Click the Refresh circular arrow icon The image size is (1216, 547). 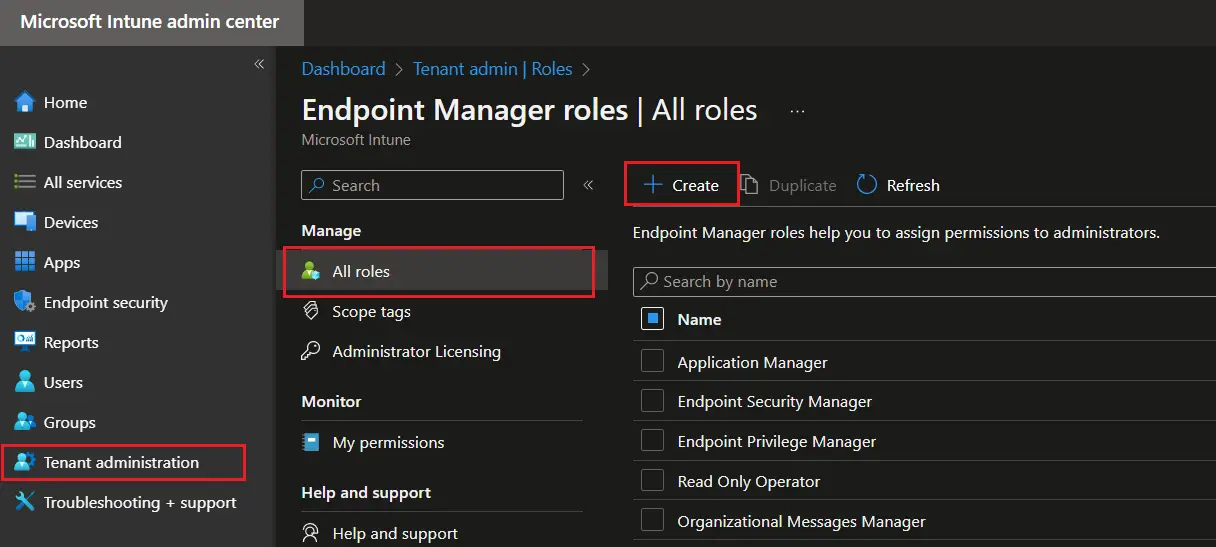[x=867, y=185]
